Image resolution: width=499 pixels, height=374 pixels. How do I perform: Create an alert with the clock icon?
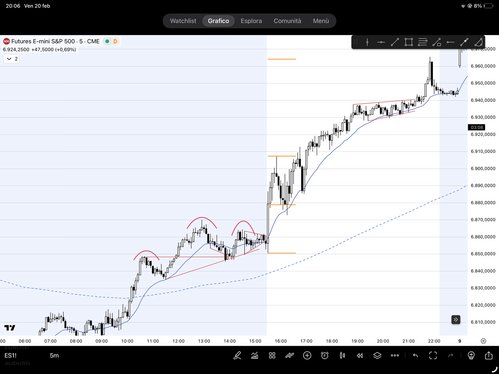tap(324, 356)
